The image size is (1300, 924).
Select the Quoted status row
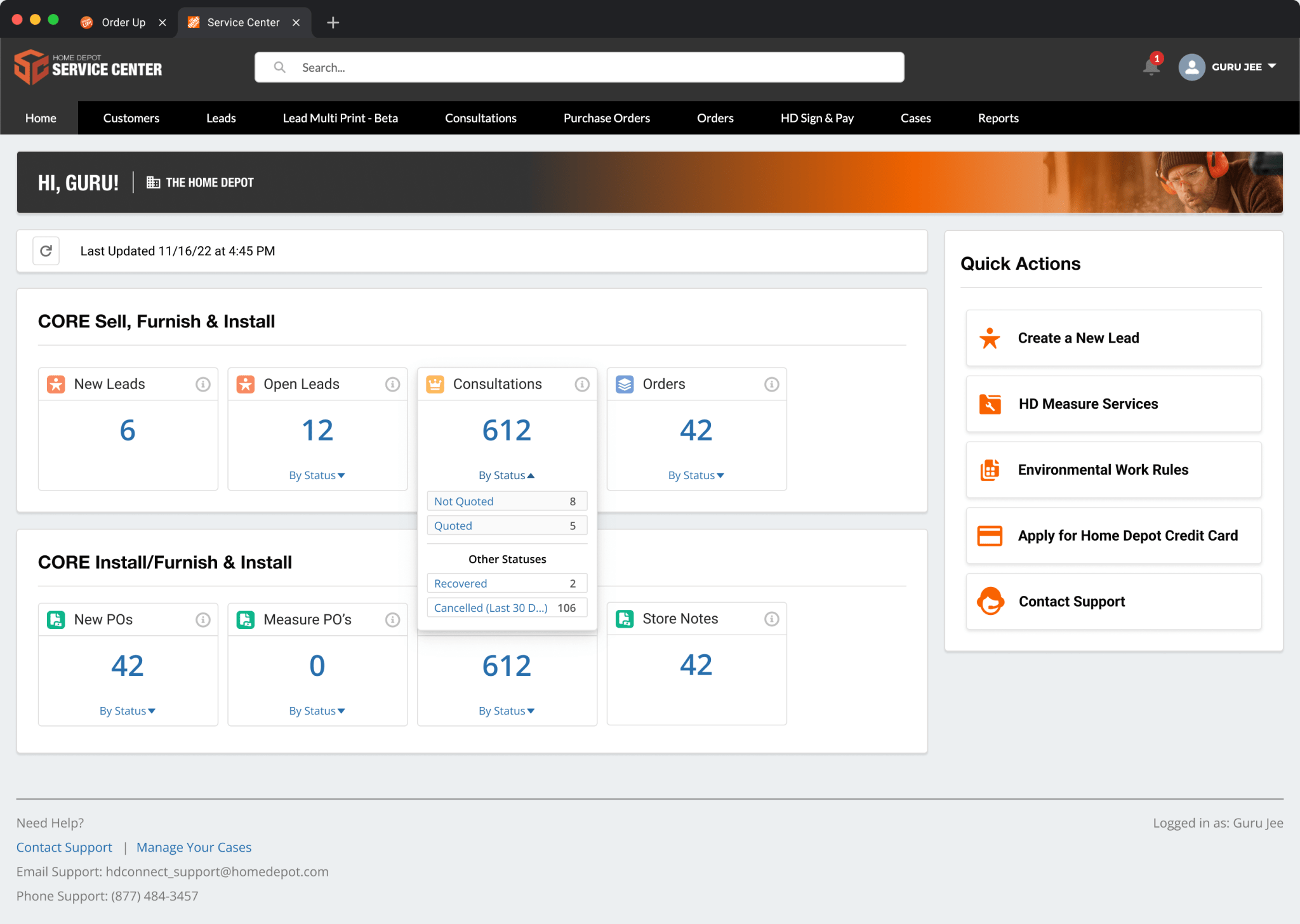point(507,526)
